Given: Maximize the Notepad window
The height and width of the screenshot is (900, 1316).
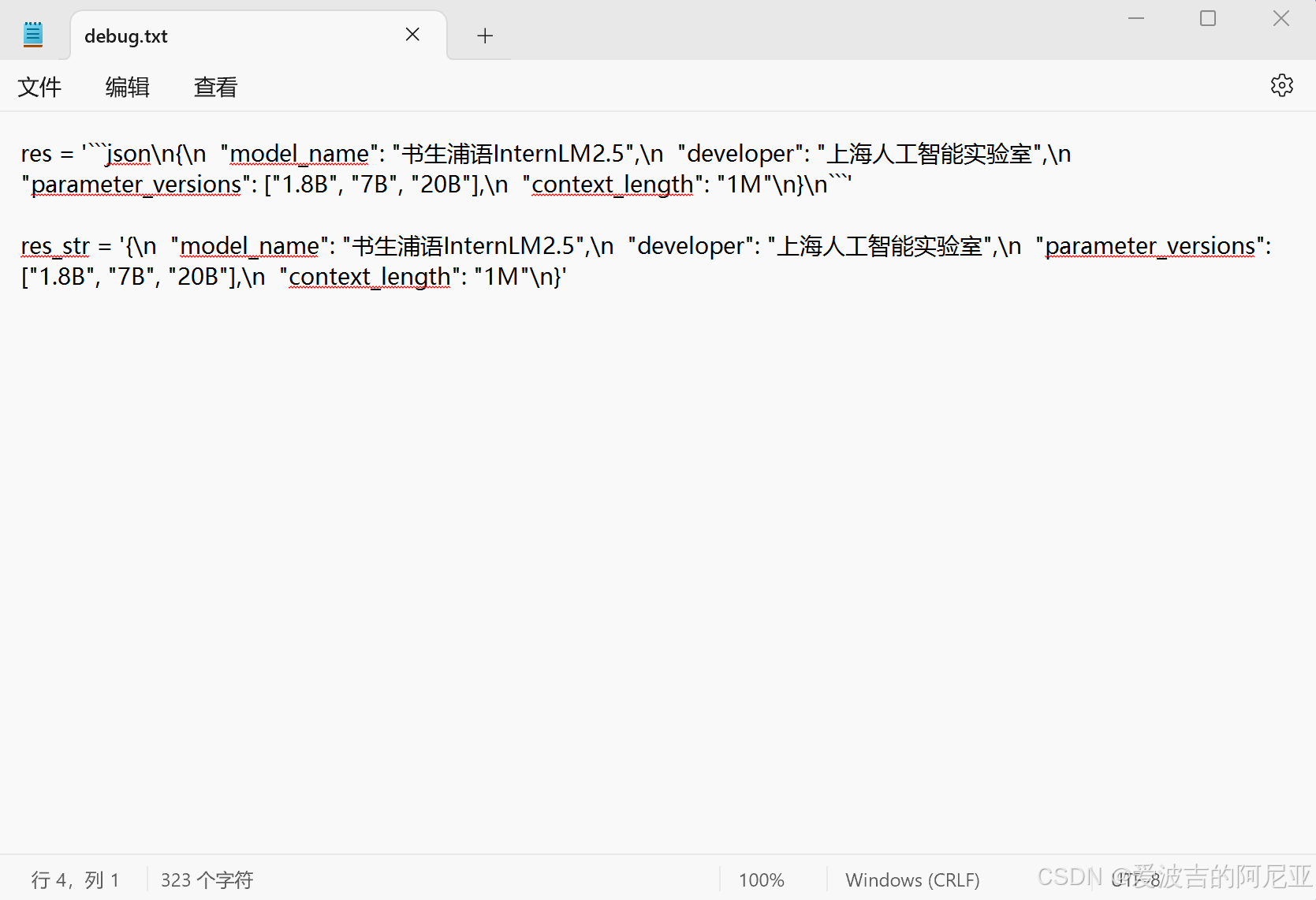Looking at the screenshot, I should click(x=1208, y=18).
